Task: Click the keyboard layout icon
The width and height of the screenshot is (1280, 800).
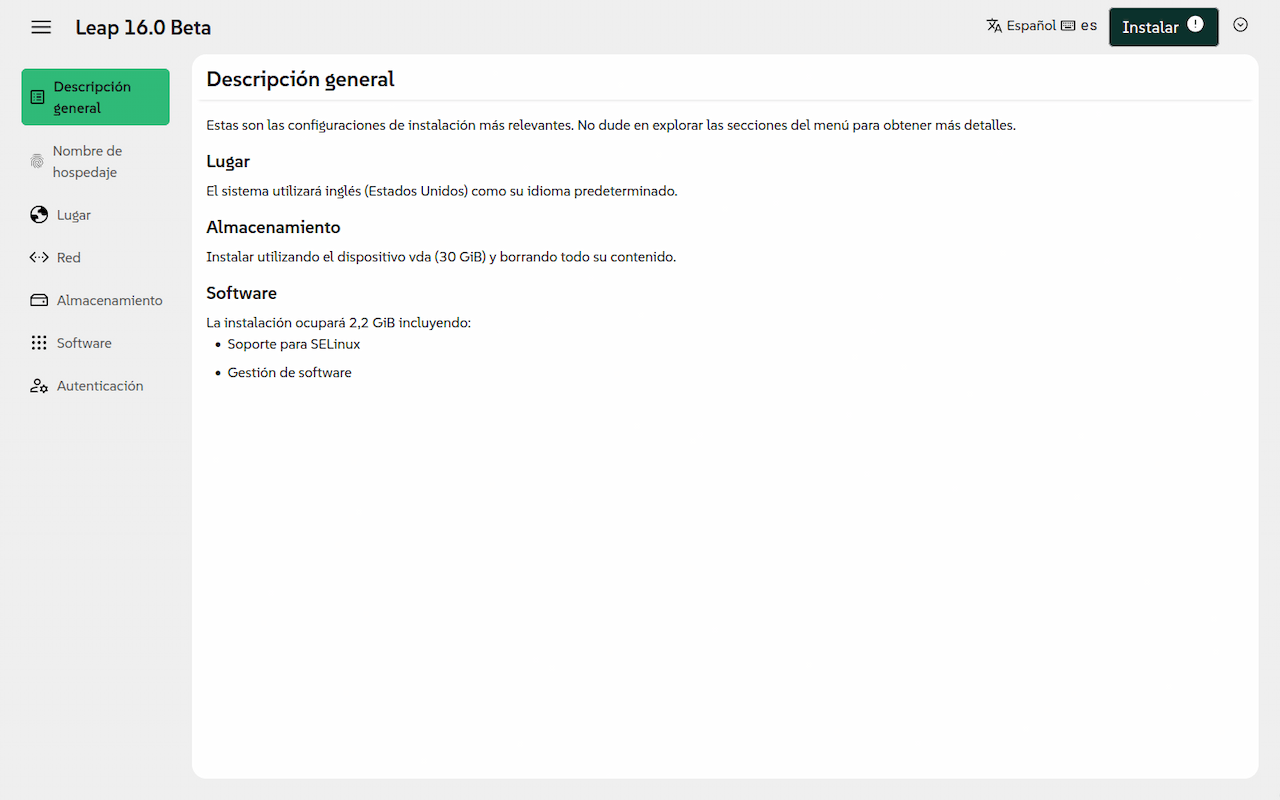Action: point(1068,26)
